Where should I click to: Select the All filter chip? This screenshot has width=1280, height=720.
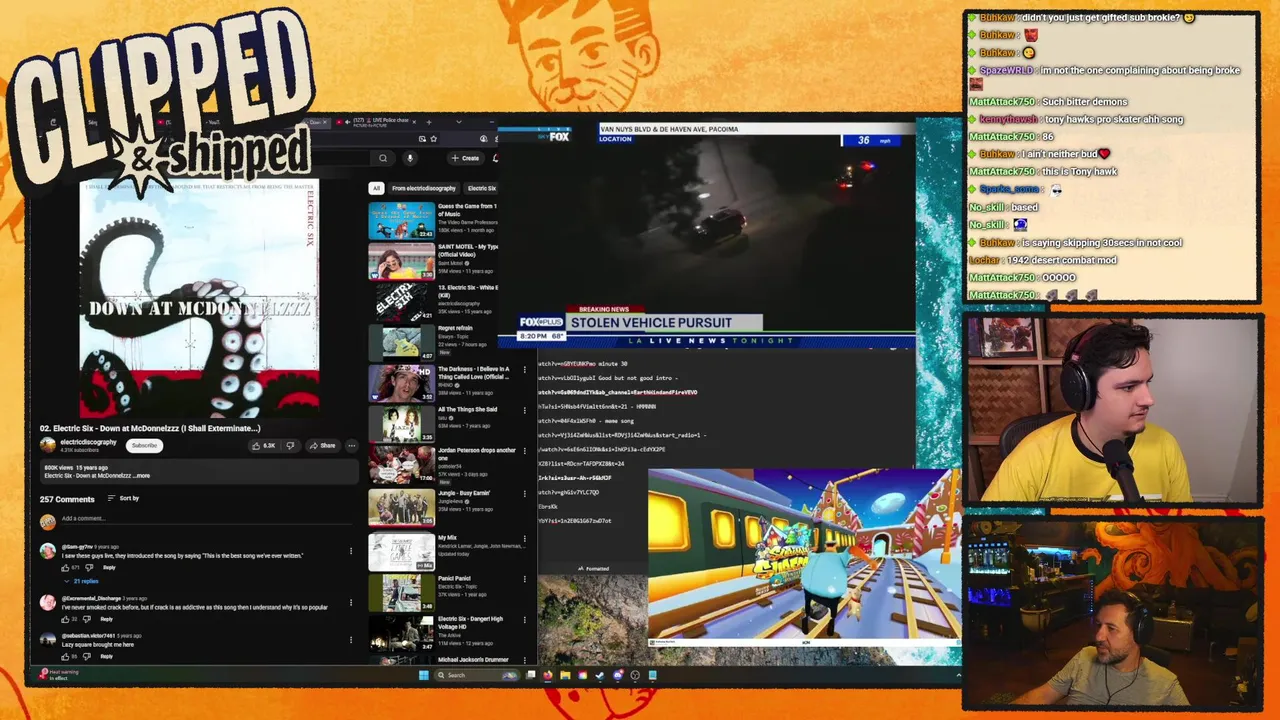tap(376, 188)
